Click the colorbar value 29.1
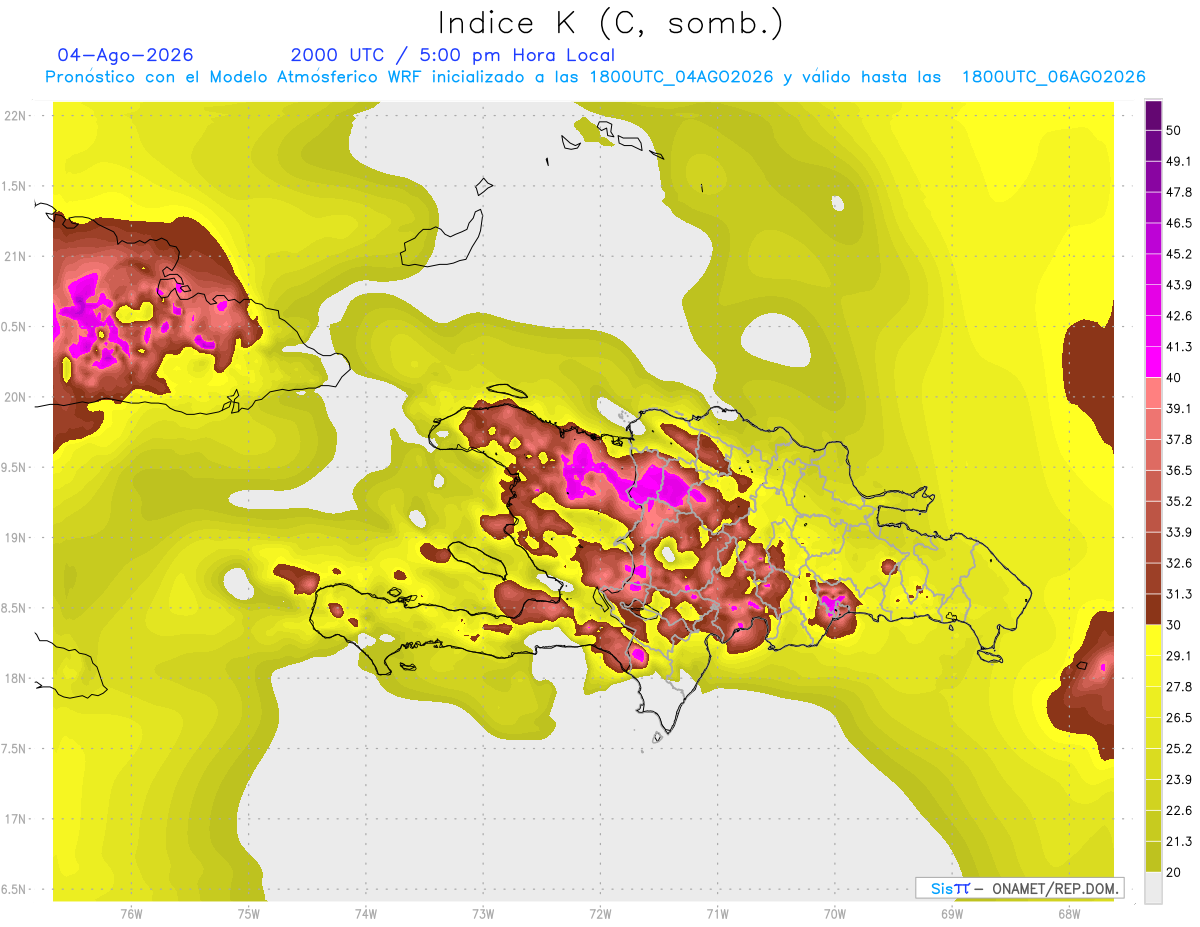The height and width of the screenshot is (927, 1200). pos(1179,656)
